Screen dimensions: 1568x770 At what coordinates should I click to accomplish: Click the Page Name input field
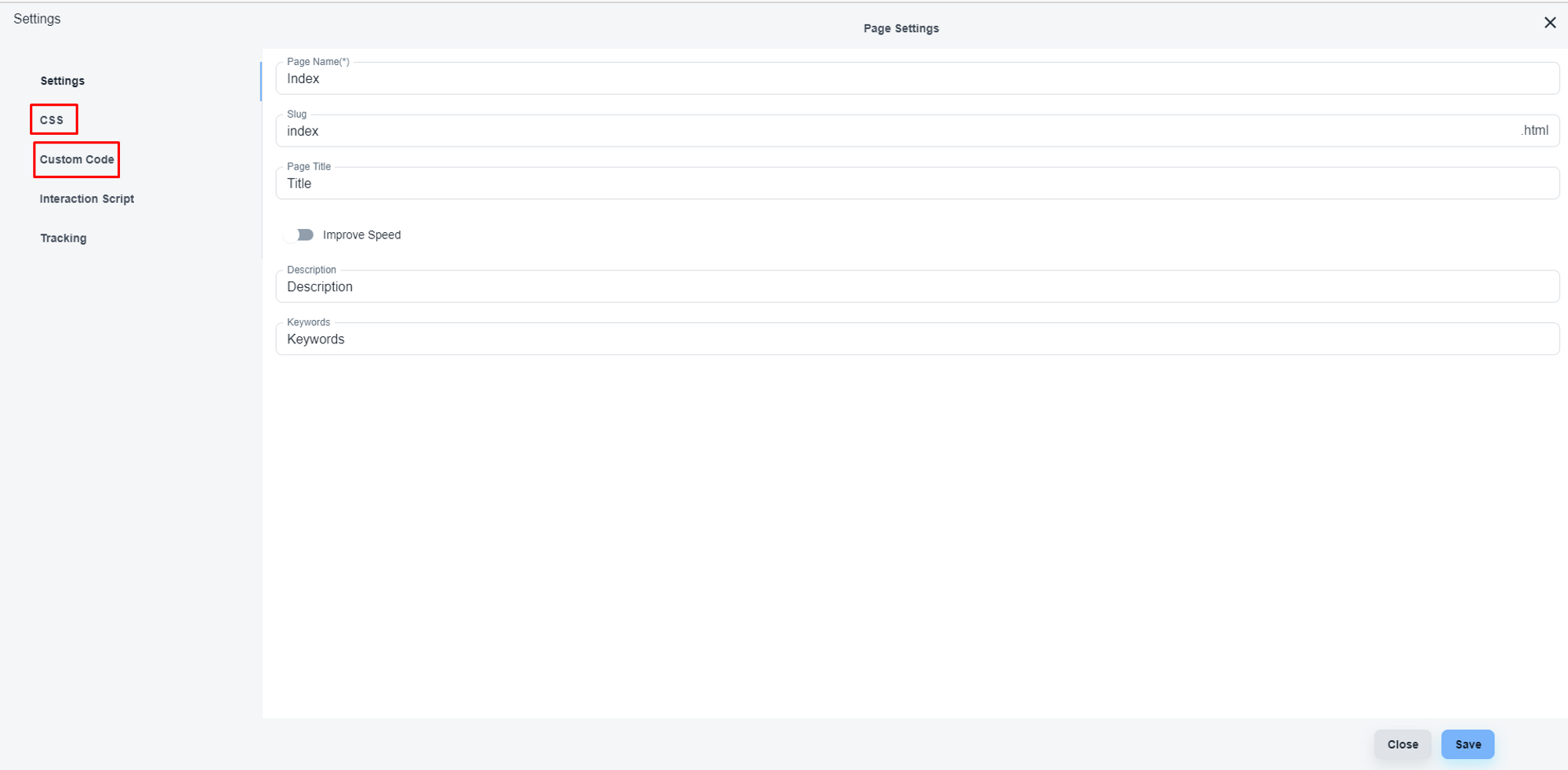(916, 79)
